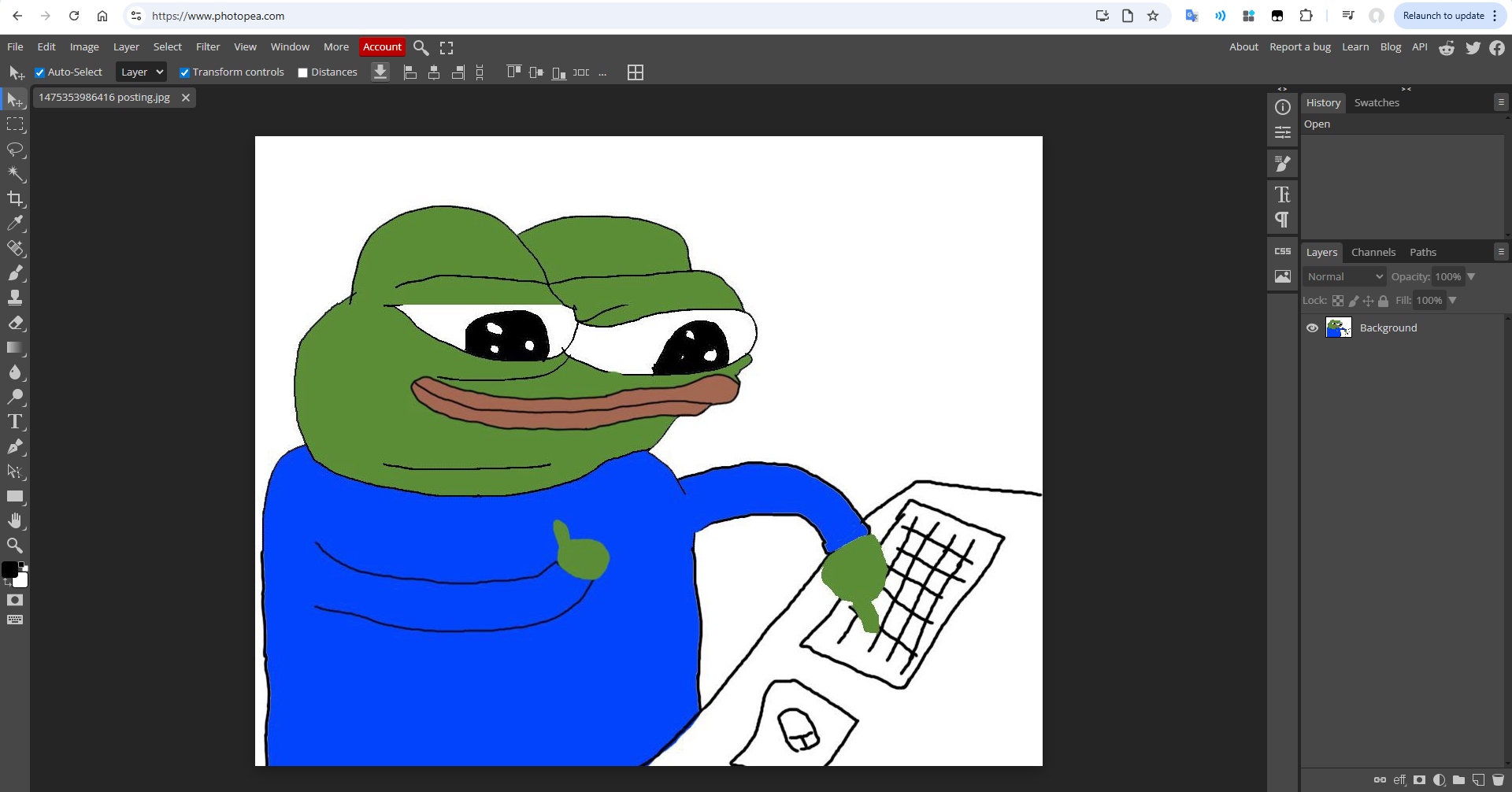The width and height of the screenshot is (1512, 792).
Task: Toggle lock all padlock icon
Action: coord(1384,301)
